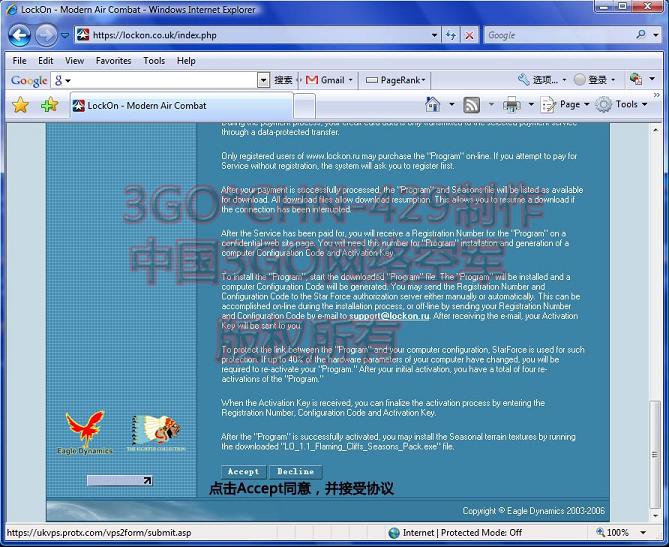The height and width of the screenshot is (547, 669).
Task: Click the Google toolbar 搜索 button
Action: tap(283, 80)
